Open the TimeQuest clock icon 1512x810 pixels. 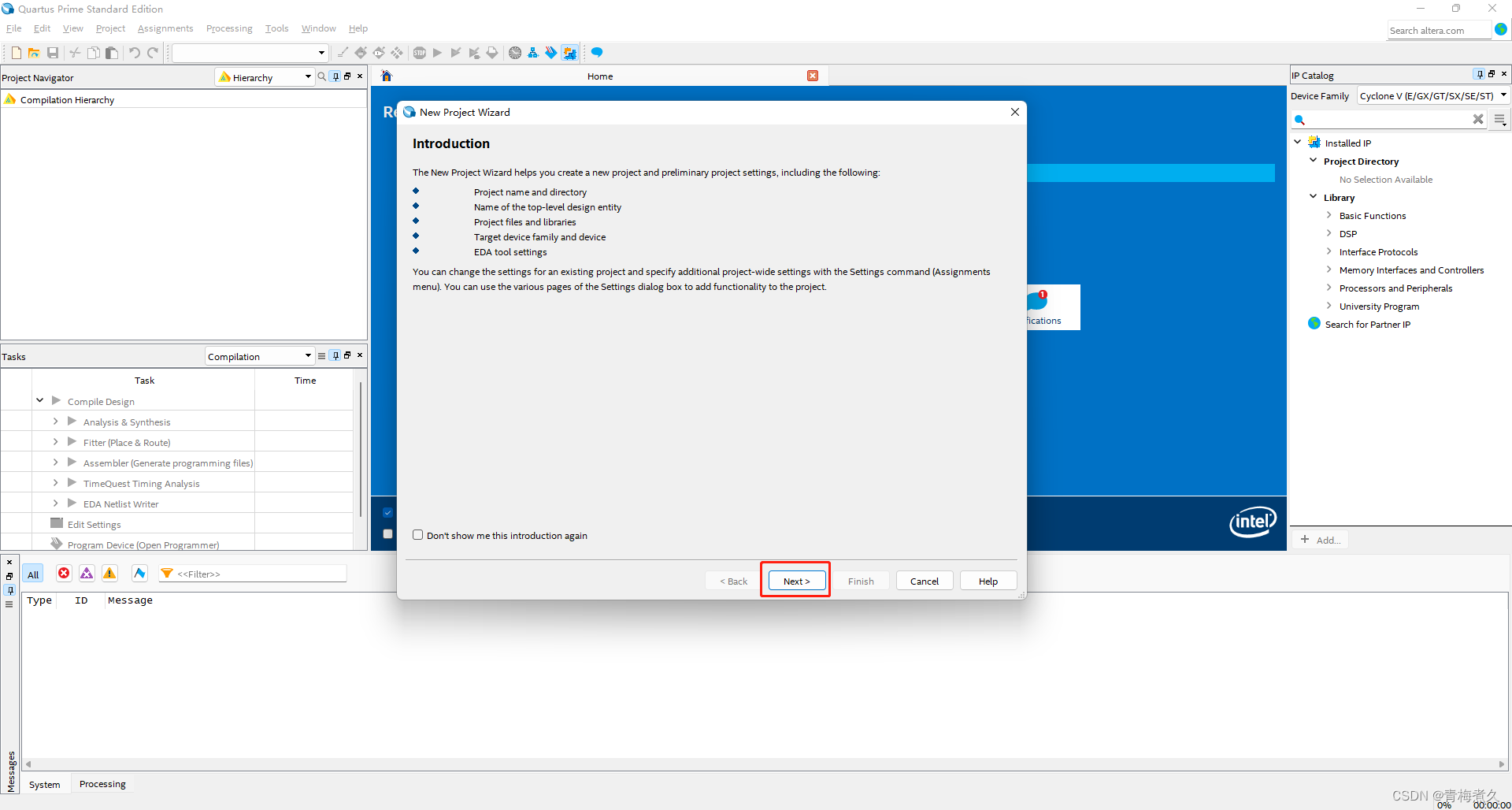pyautogui.click(x=515, y=53)
